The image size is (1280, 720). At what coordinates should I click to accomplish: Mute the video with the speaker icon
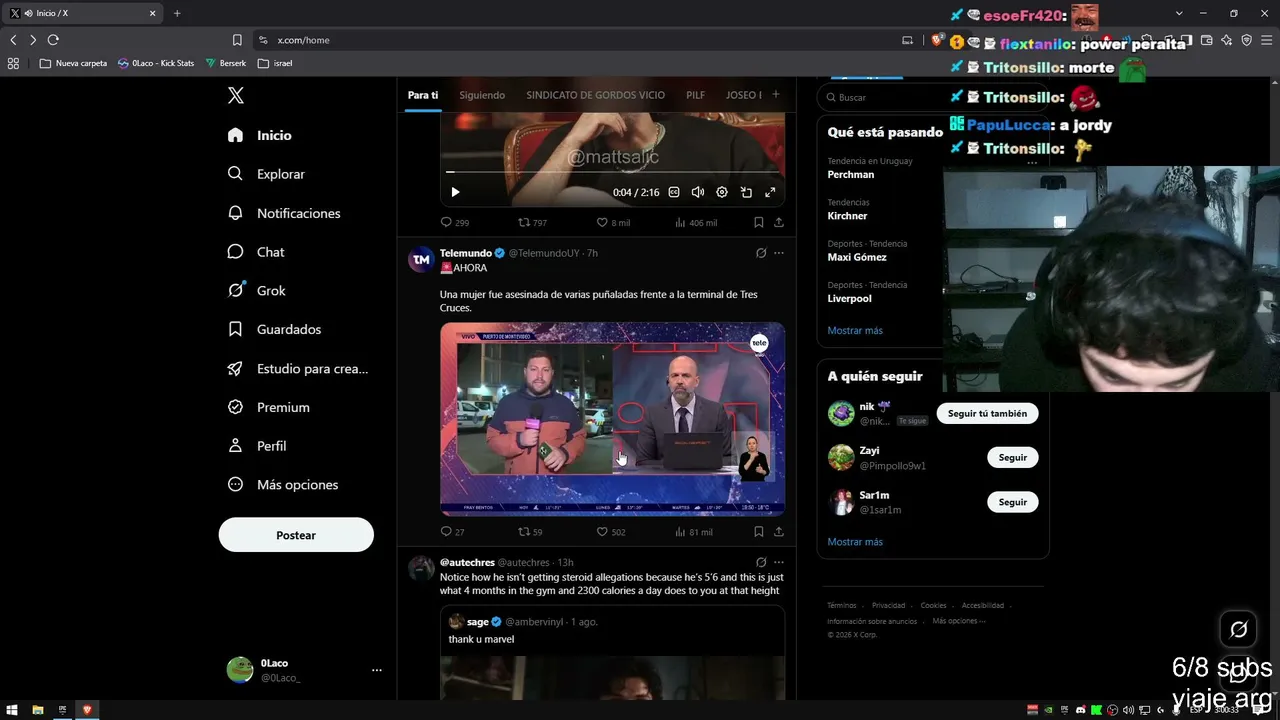click(x=698, y=192)
